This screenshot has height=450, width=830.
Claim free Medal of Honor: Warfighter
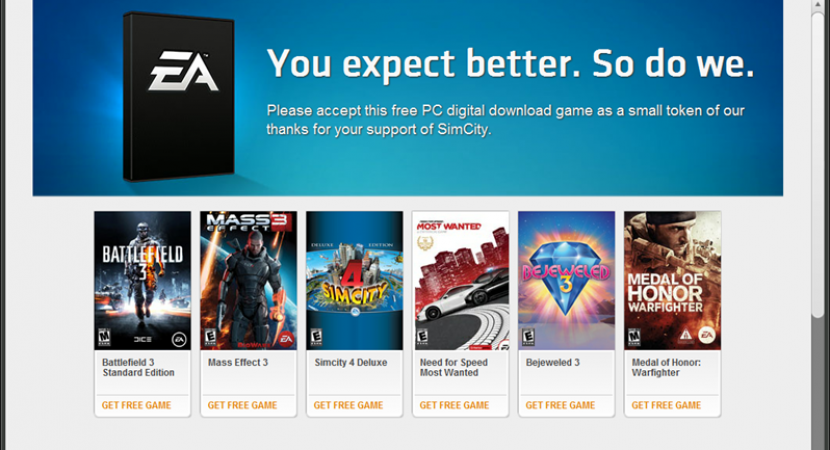point(666,405)
